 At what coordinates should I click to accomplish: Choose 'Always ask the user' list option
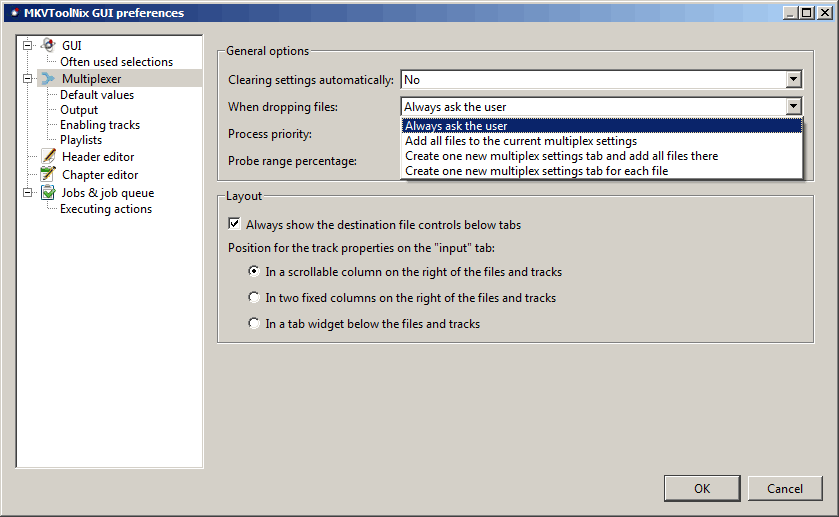click(601, 126)
